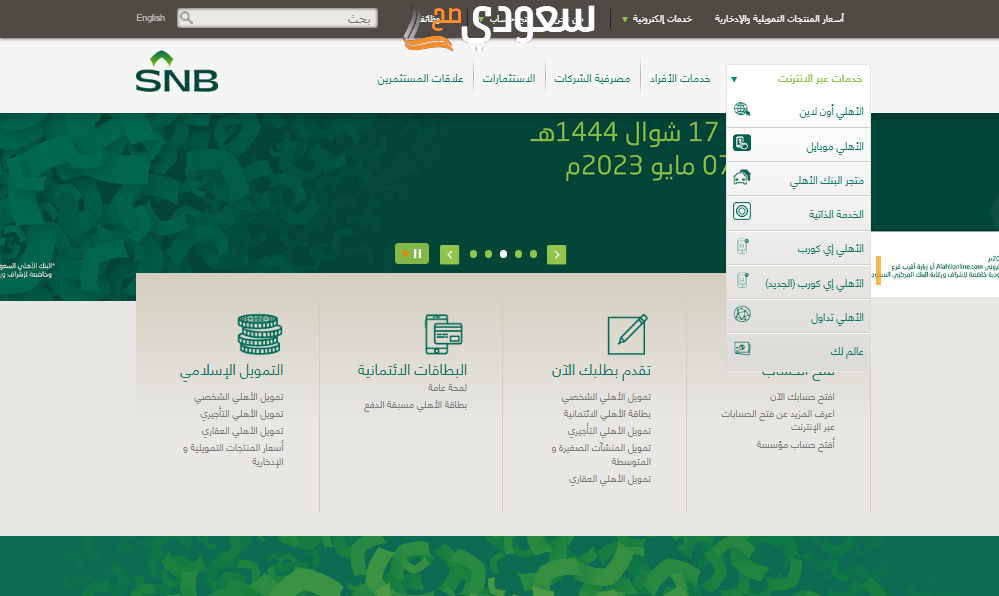This screenshot has width=999, height=596.
Task: Open تمويل الأهلي العقاري under apply now
Action: 610,479
